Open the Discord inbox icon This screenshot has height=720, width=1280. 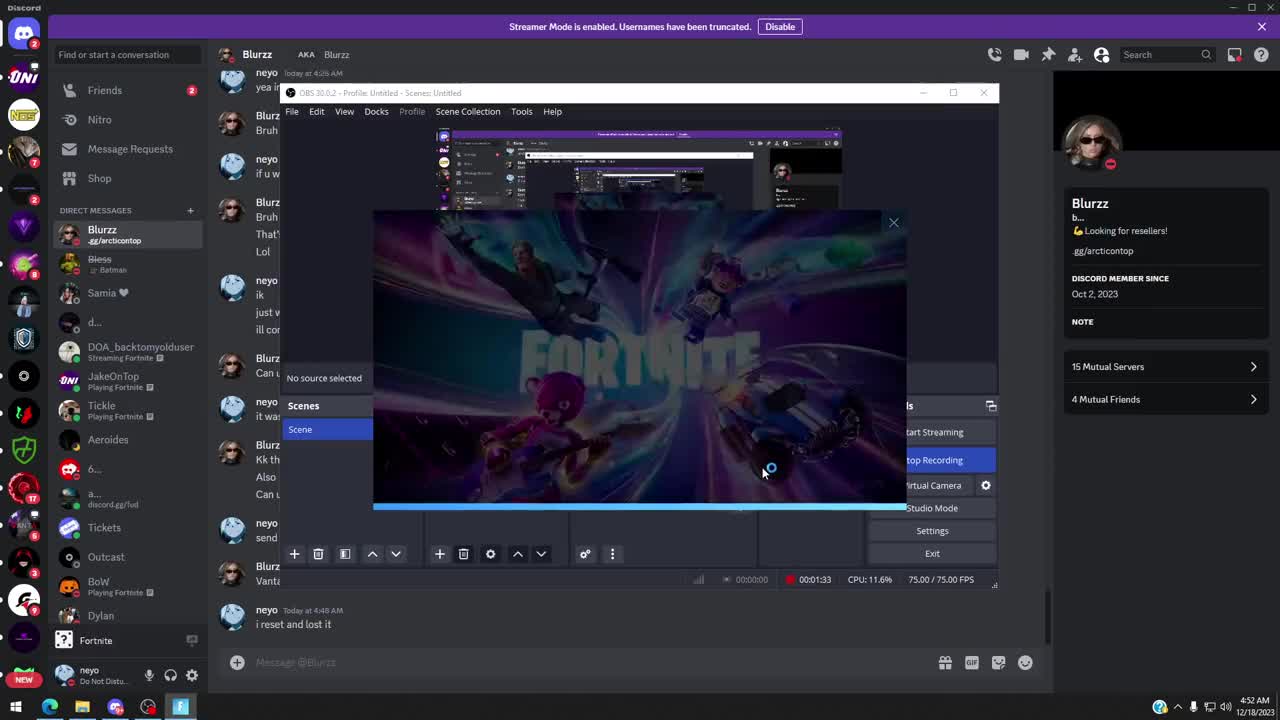point(1235,55)
